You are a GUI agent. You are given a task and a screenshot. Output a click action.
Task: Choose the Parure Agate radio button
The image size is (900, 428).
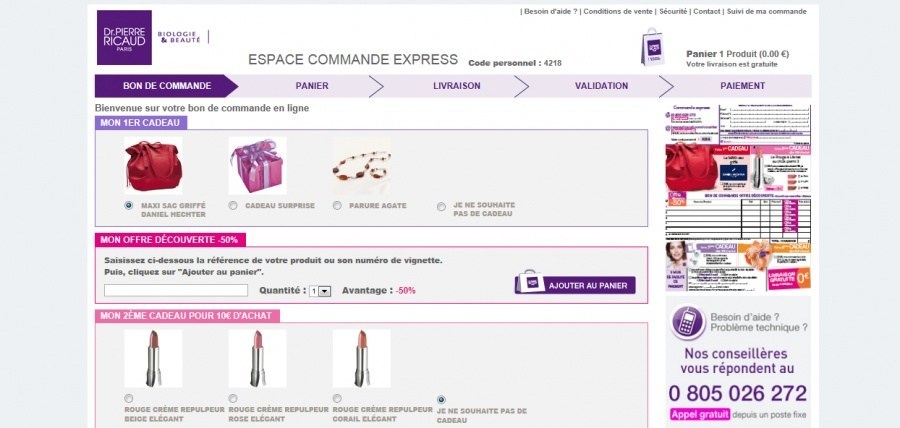[337, 206]
